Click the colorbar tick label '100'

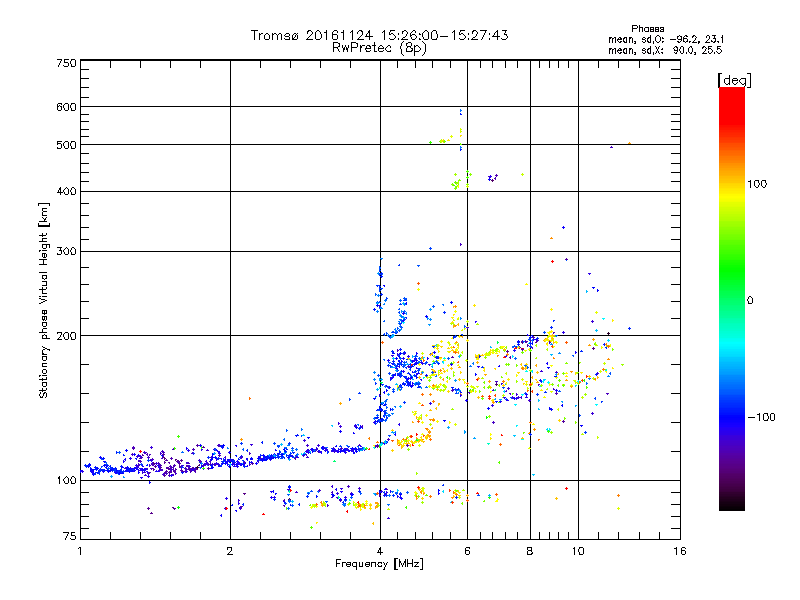tap(757, 184)
